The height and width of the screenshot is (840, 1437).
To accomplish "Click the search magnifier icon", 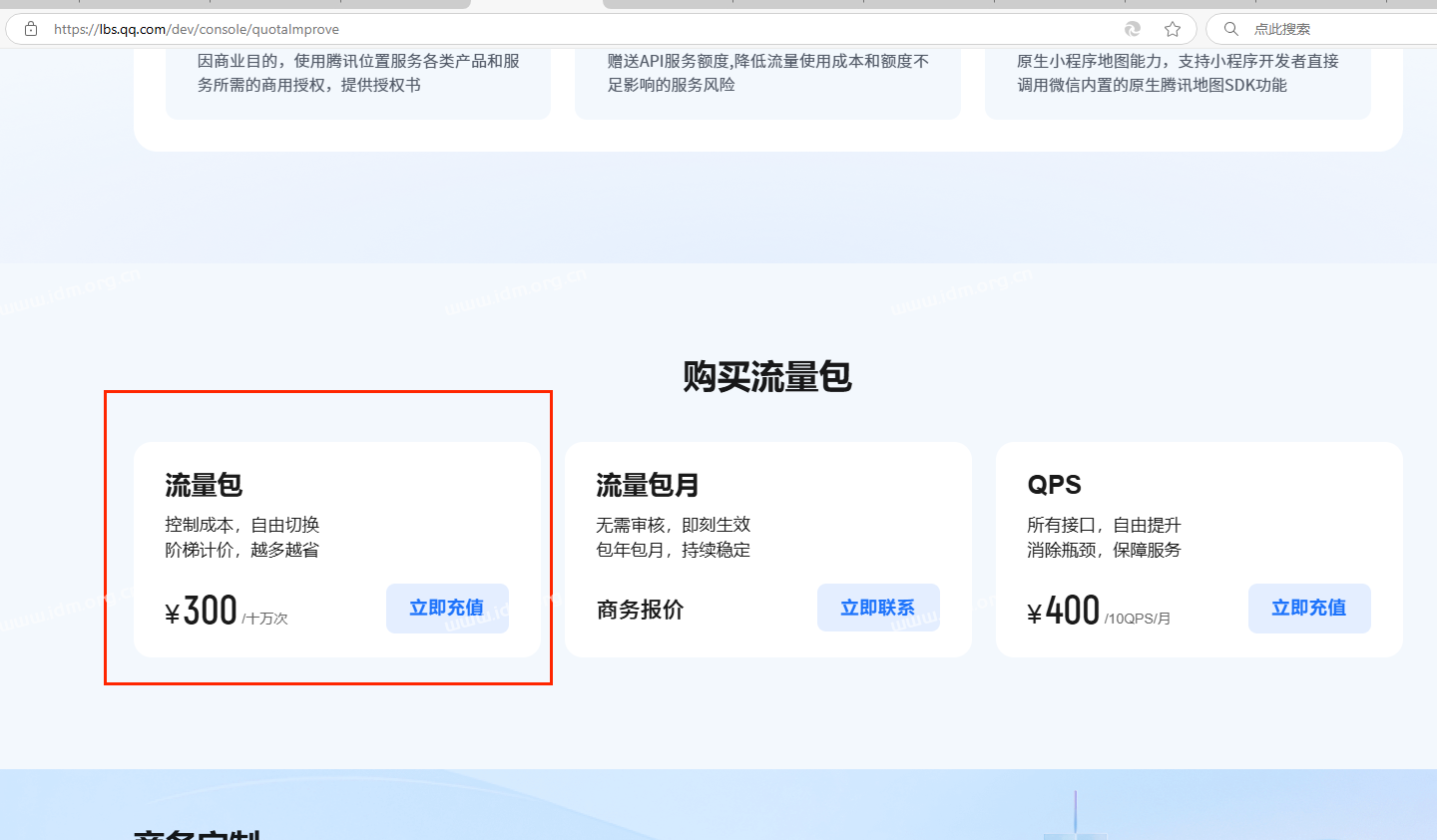I will pyautogui.click(x=1231, y=29).
